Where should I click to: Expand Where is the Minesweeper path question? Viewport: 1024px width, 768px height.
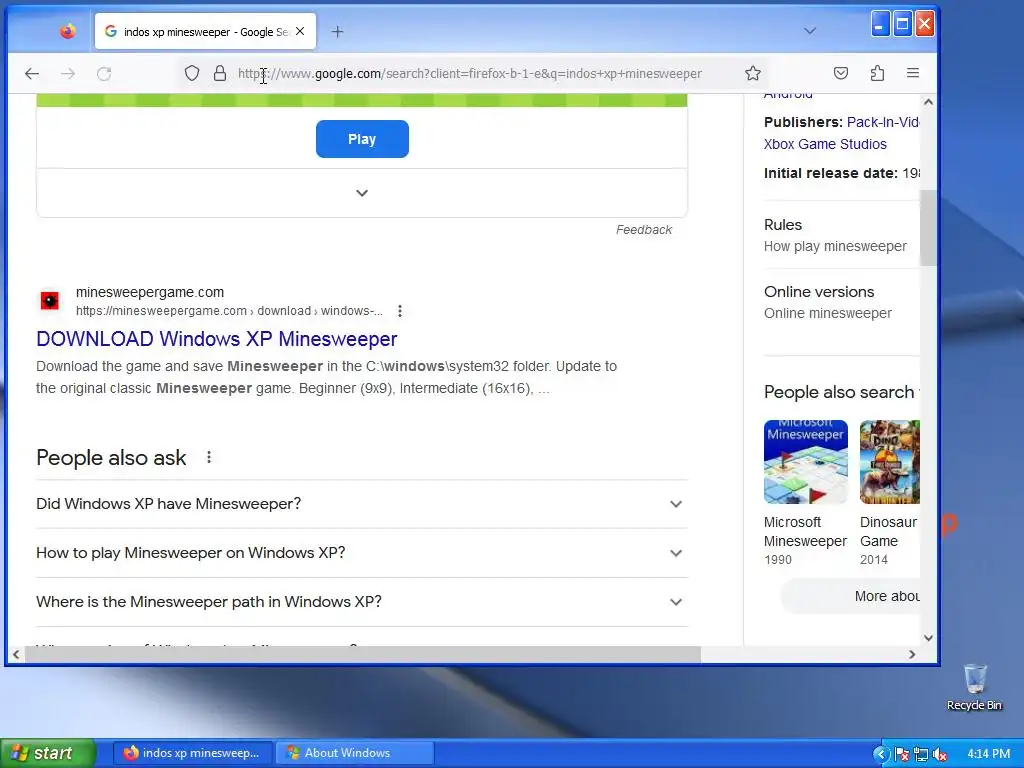click(x=362, y=602)
